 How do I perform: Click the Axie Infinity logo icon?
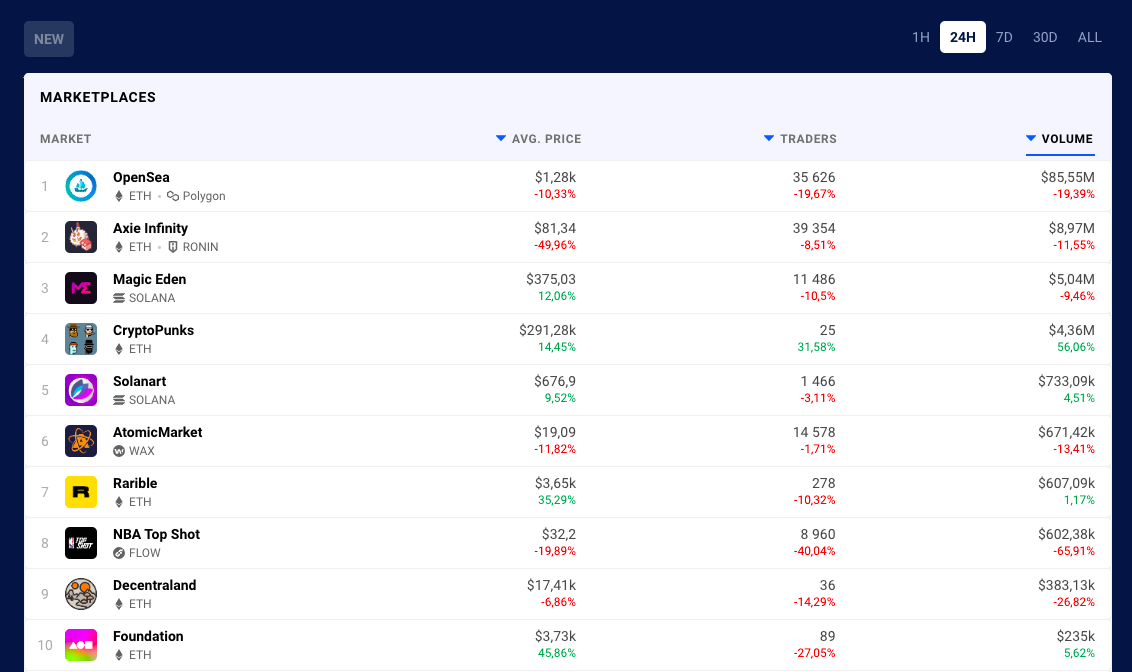tap(81, 237)
